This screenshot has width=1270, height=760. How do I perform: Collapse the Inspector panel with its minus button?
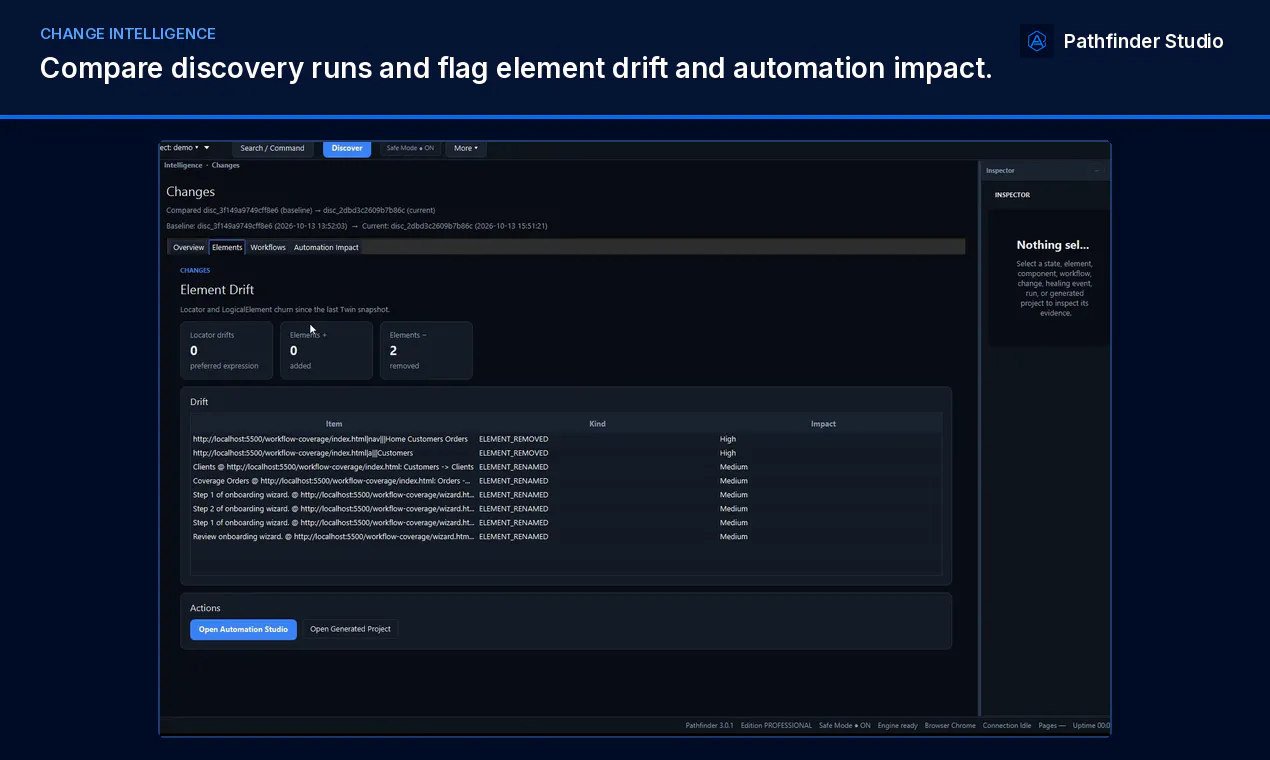click(x=1096, y=171)
